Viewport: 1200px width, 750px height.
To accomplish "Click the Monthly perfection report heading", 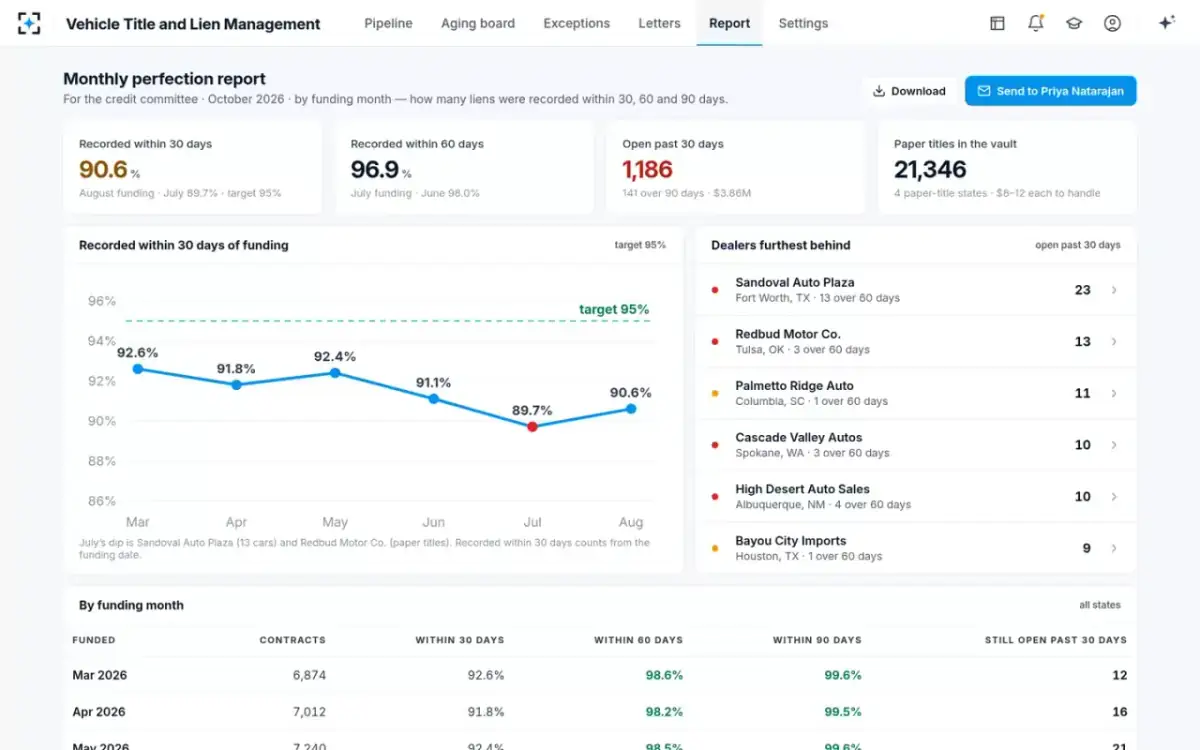I will point(164,79).
